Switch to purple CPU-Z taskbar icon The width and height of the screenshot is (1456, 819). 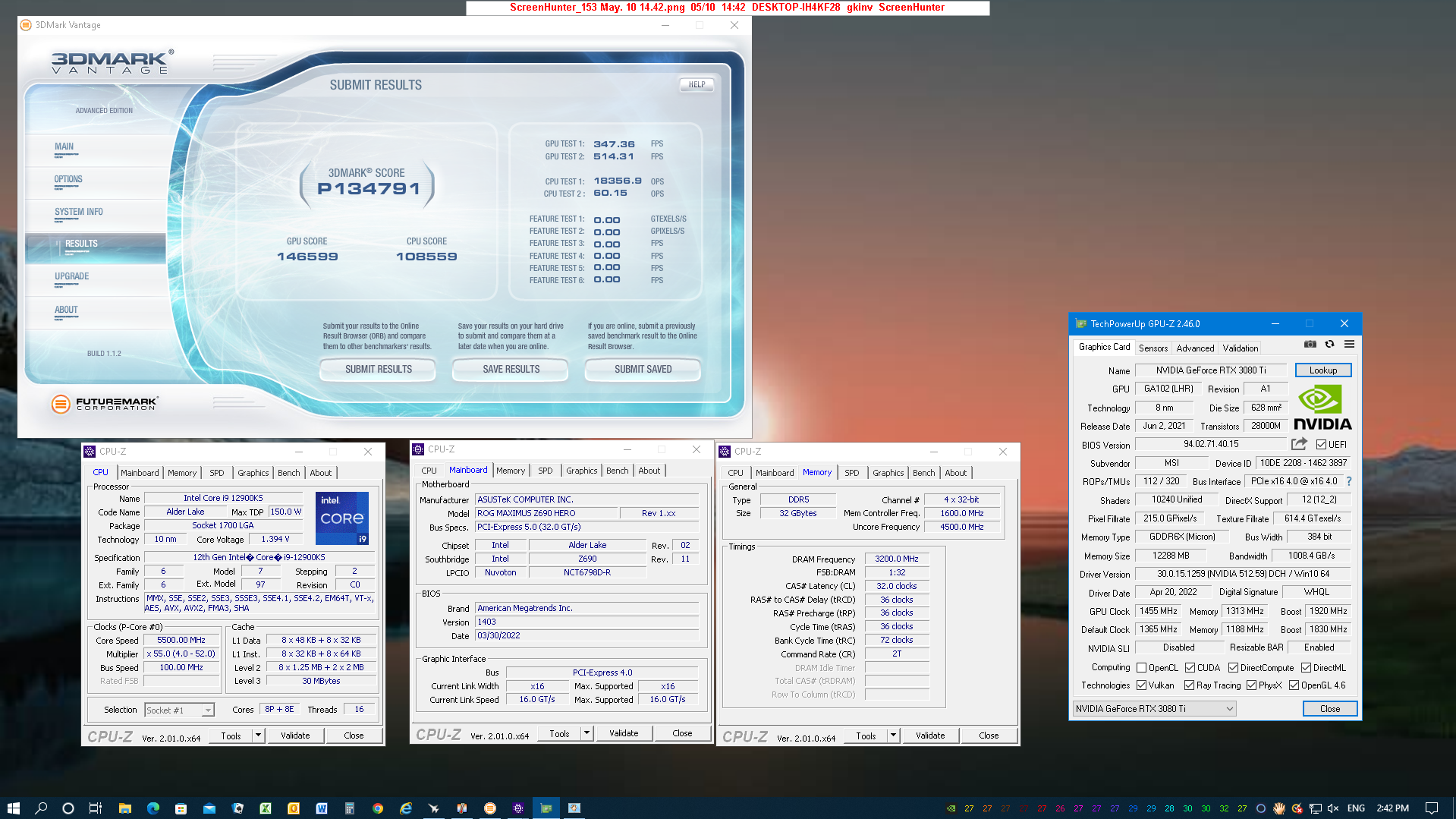(518, 808)
